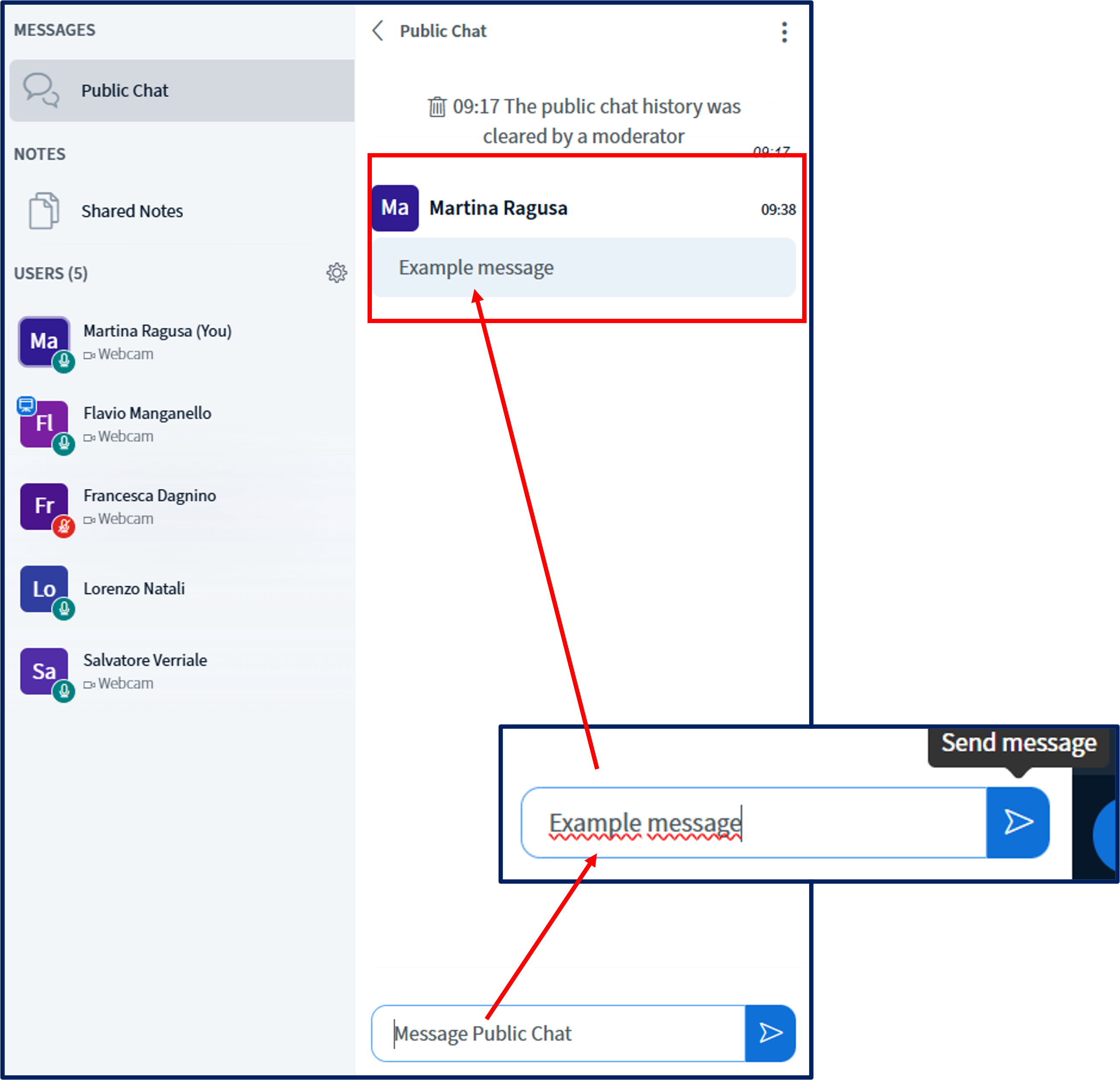
Task: Click send arrow in bottom chat bar
Action: click(x=770, y=1032)
